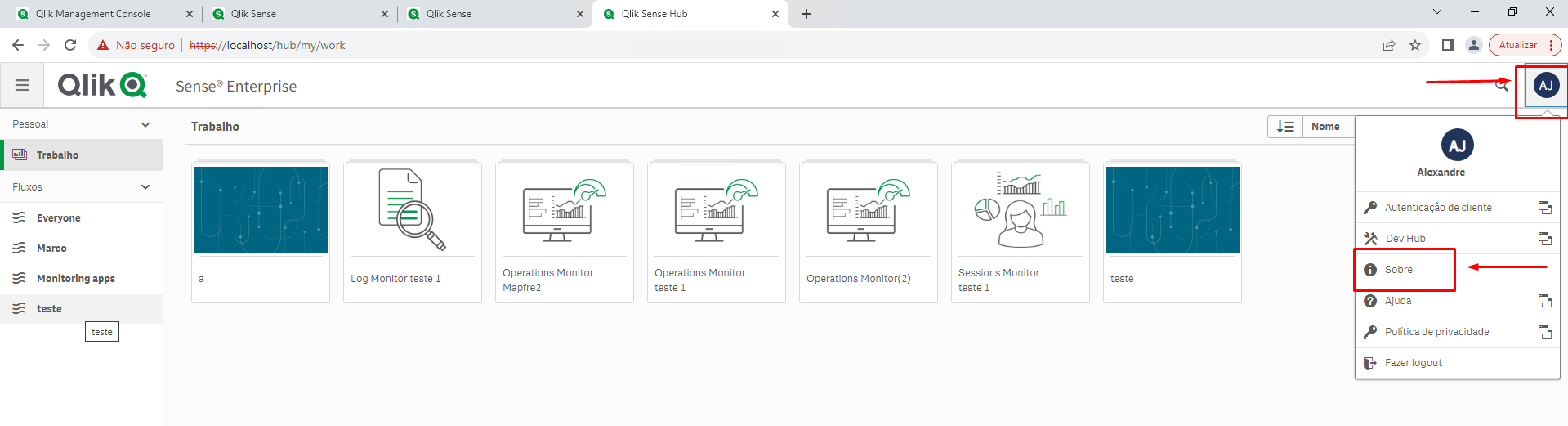Open the Everyone stream

(x=82, y=218)
